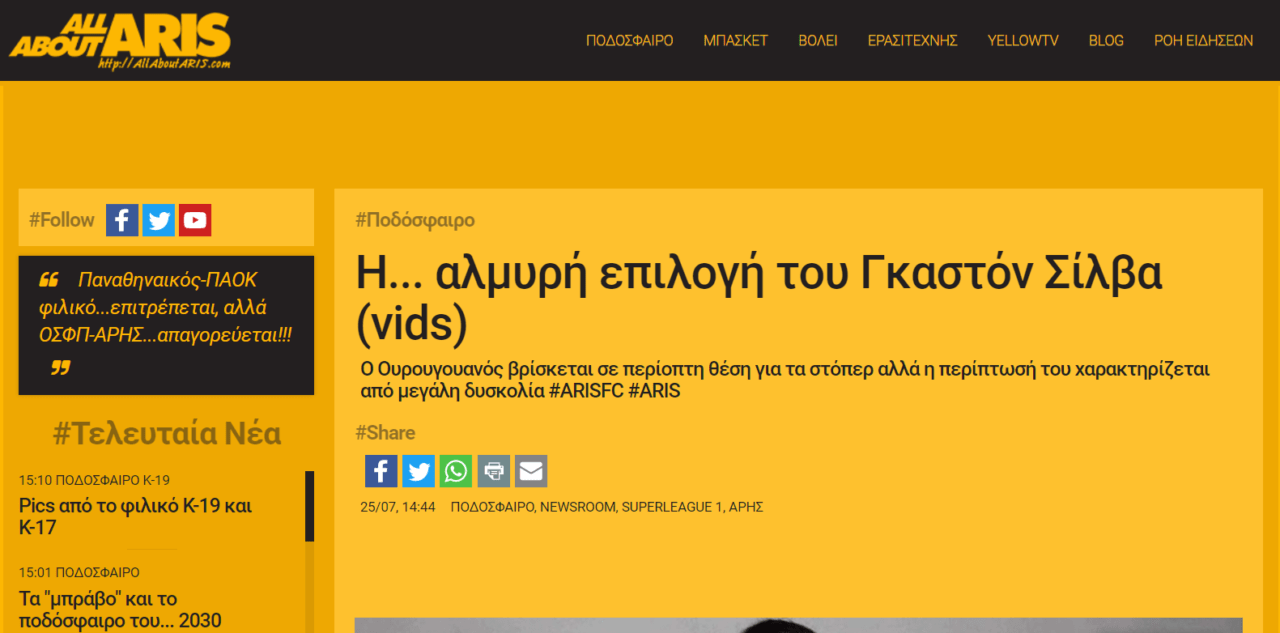Open YELLOWTV in top menu
The height and width of the screenshot is (633, 1280).
click(x=1022, y=41)
